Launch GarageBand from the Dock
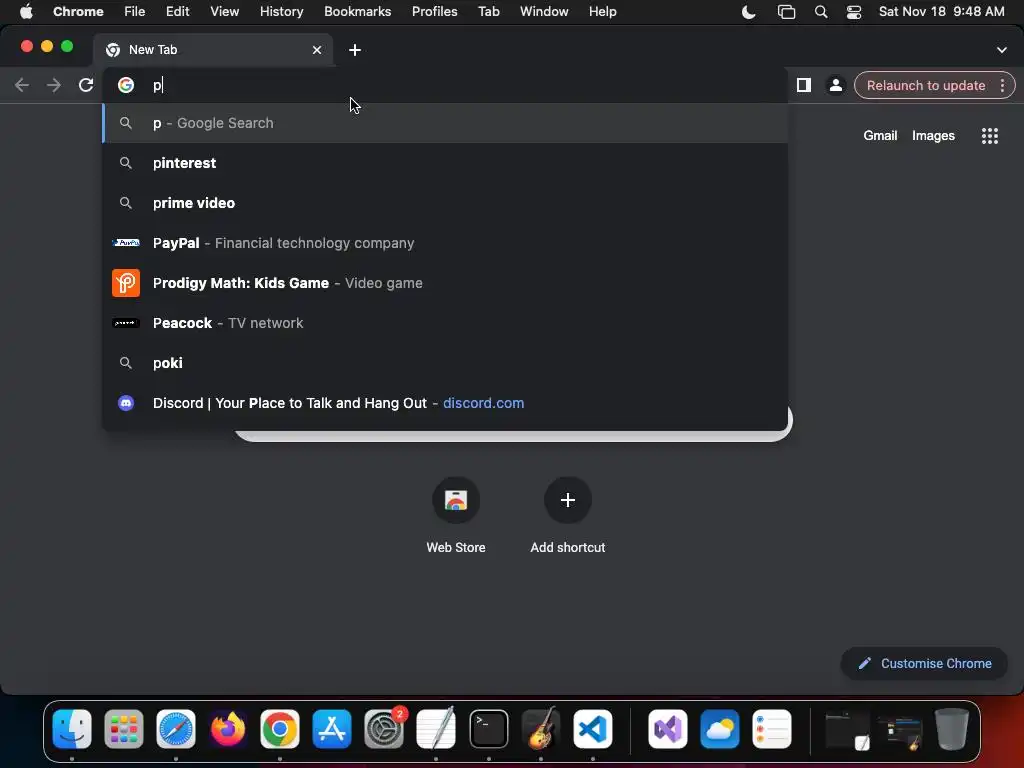This screenshot has width=1024, height=768. coord(541,729)
